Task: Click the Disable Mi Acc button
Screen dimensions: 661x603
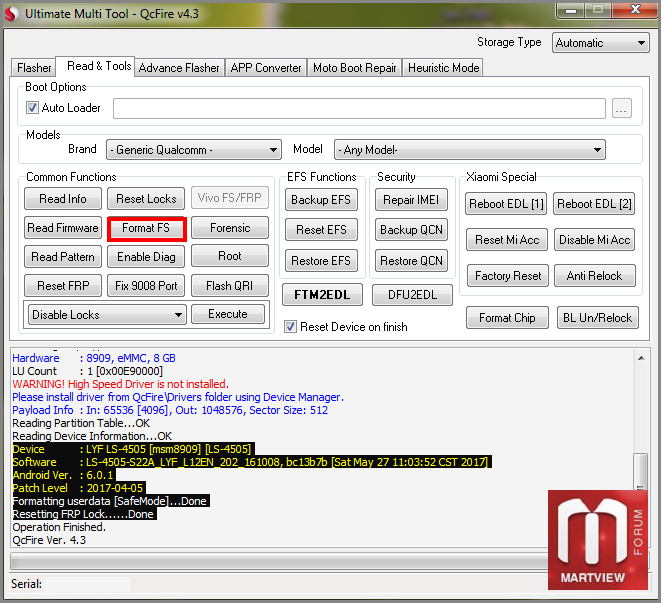Action: (594, 240)
